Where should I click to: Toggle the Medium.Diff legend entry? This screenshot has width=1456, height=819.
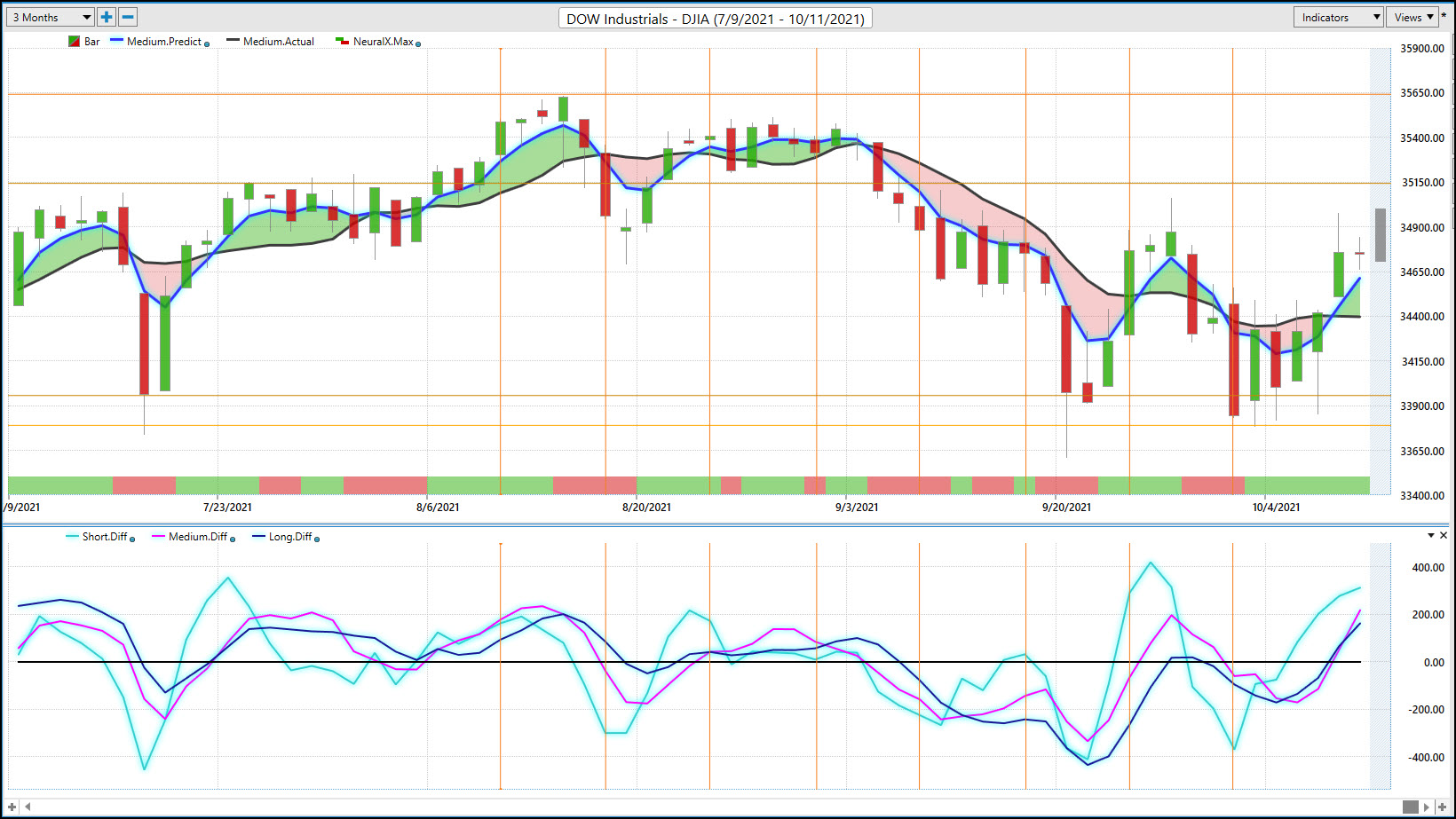tap(190, 537)
